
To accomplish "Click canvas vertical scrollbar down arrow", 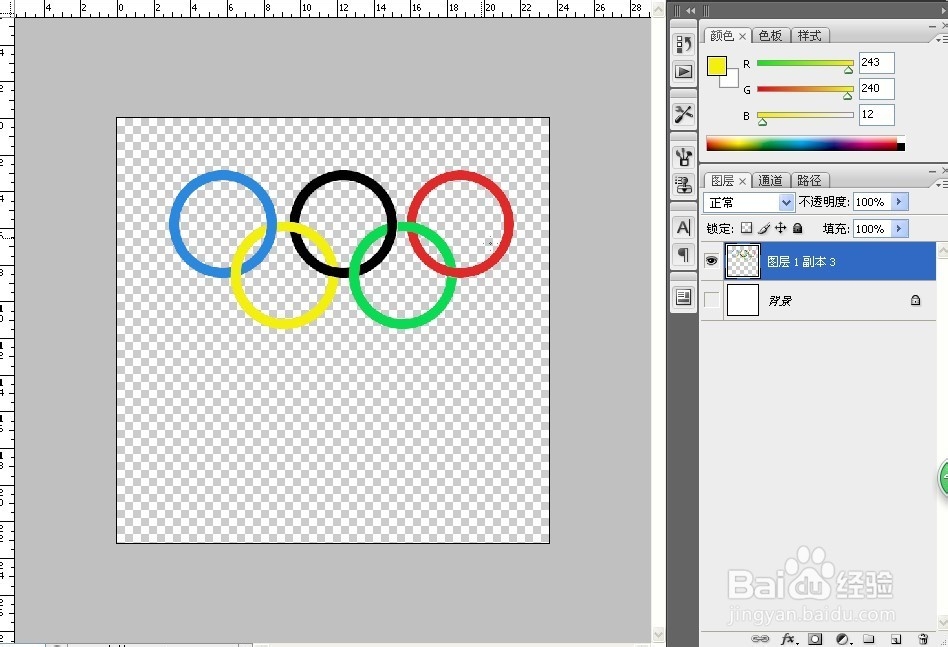I will pyautogui.click(x=659, y=634).
